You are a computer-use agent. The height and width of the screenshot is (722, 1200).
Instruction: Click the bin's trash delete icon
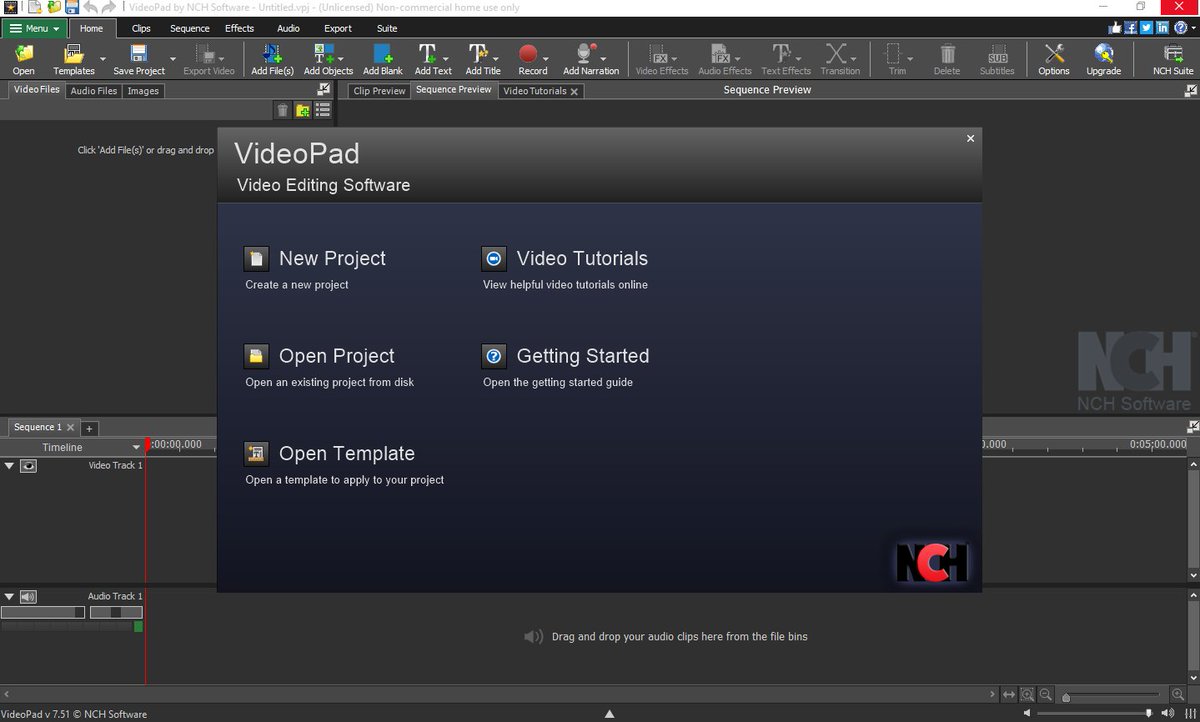click(283, 110)
